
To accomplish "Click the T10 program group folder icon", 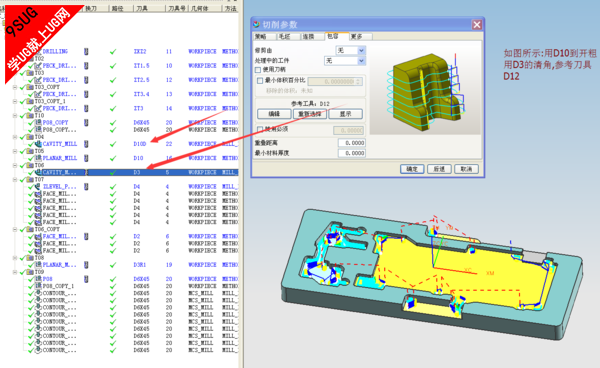I will (30, 116).
